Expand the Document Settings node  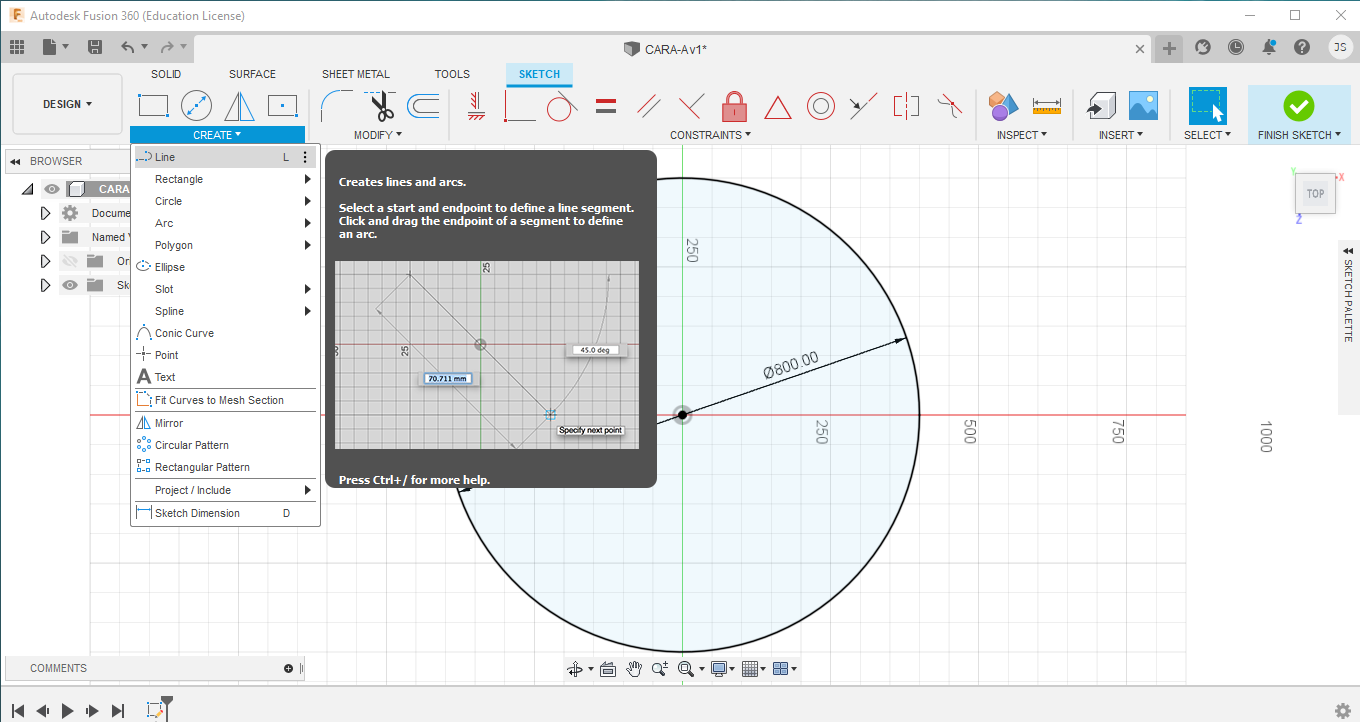45,213
